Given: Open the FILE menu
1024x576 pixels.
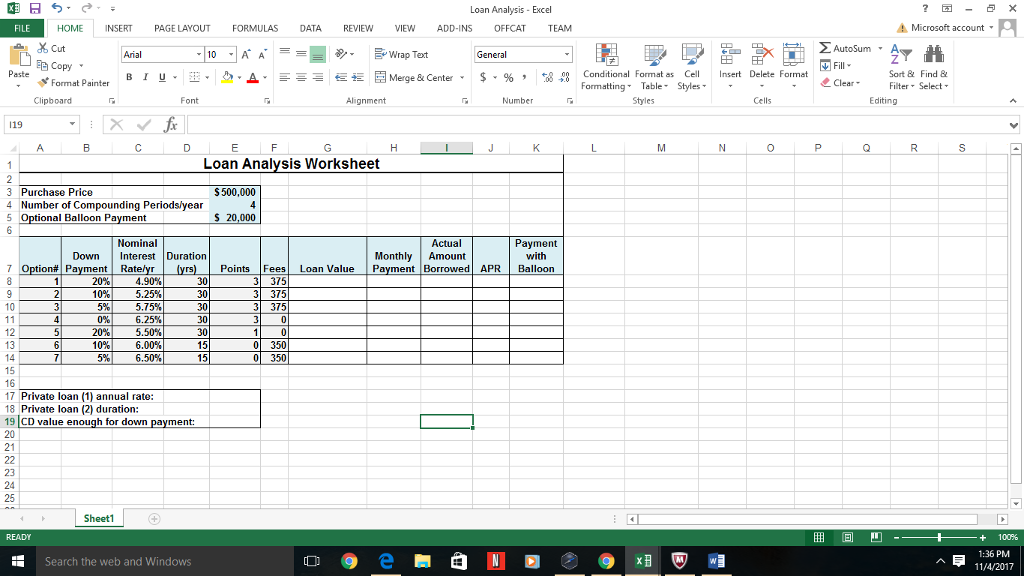Looking at the screenshot, I should click(21, 28).
